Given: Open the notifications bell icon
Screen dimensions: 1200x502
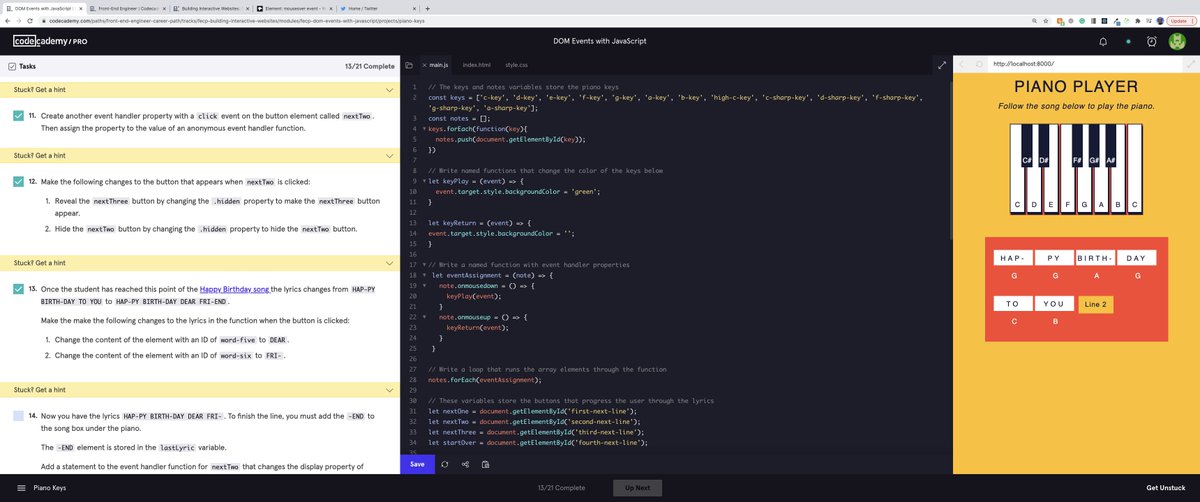Looking at the screenshot, I should click(1105, 41).
